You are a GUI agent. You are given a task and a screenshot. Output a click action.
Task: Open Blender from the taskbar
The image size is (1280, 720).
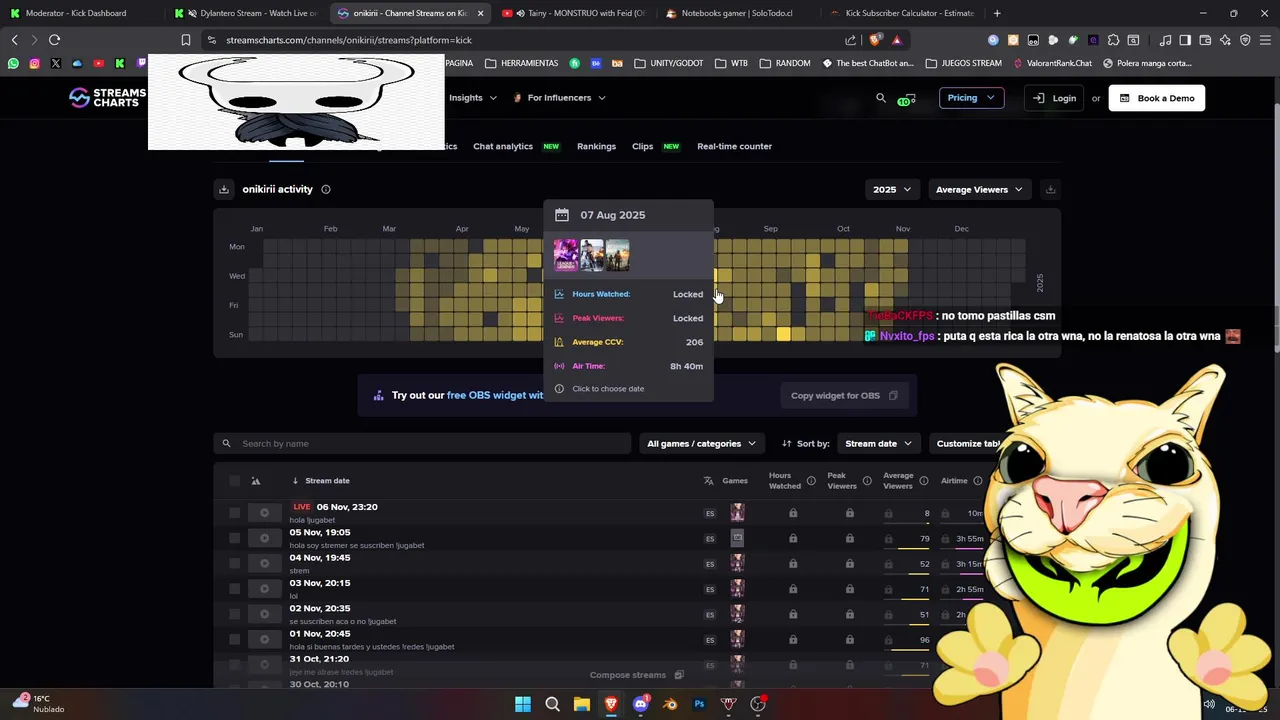pos(670,704)
